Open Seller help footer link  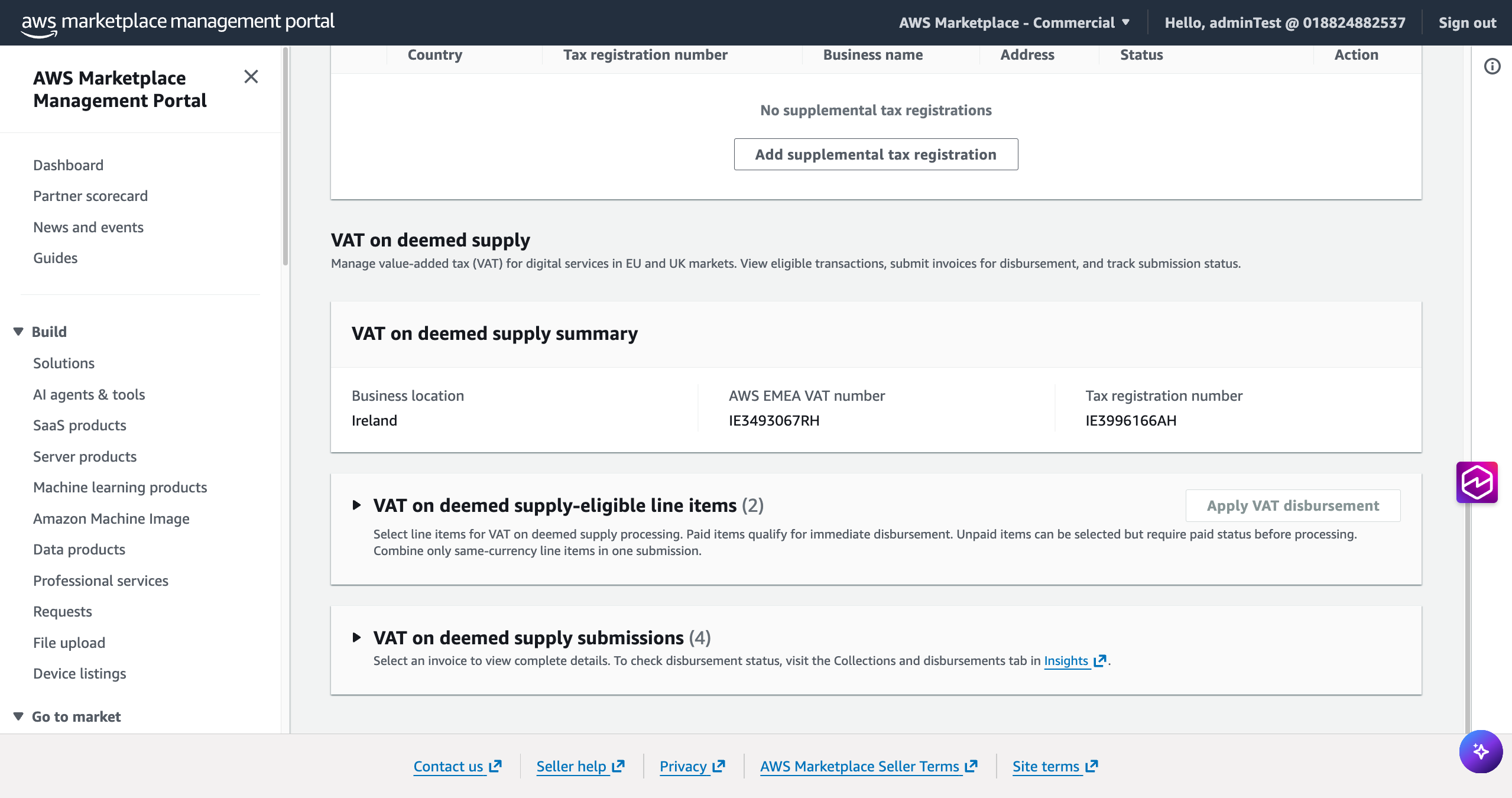pos(580,766)
